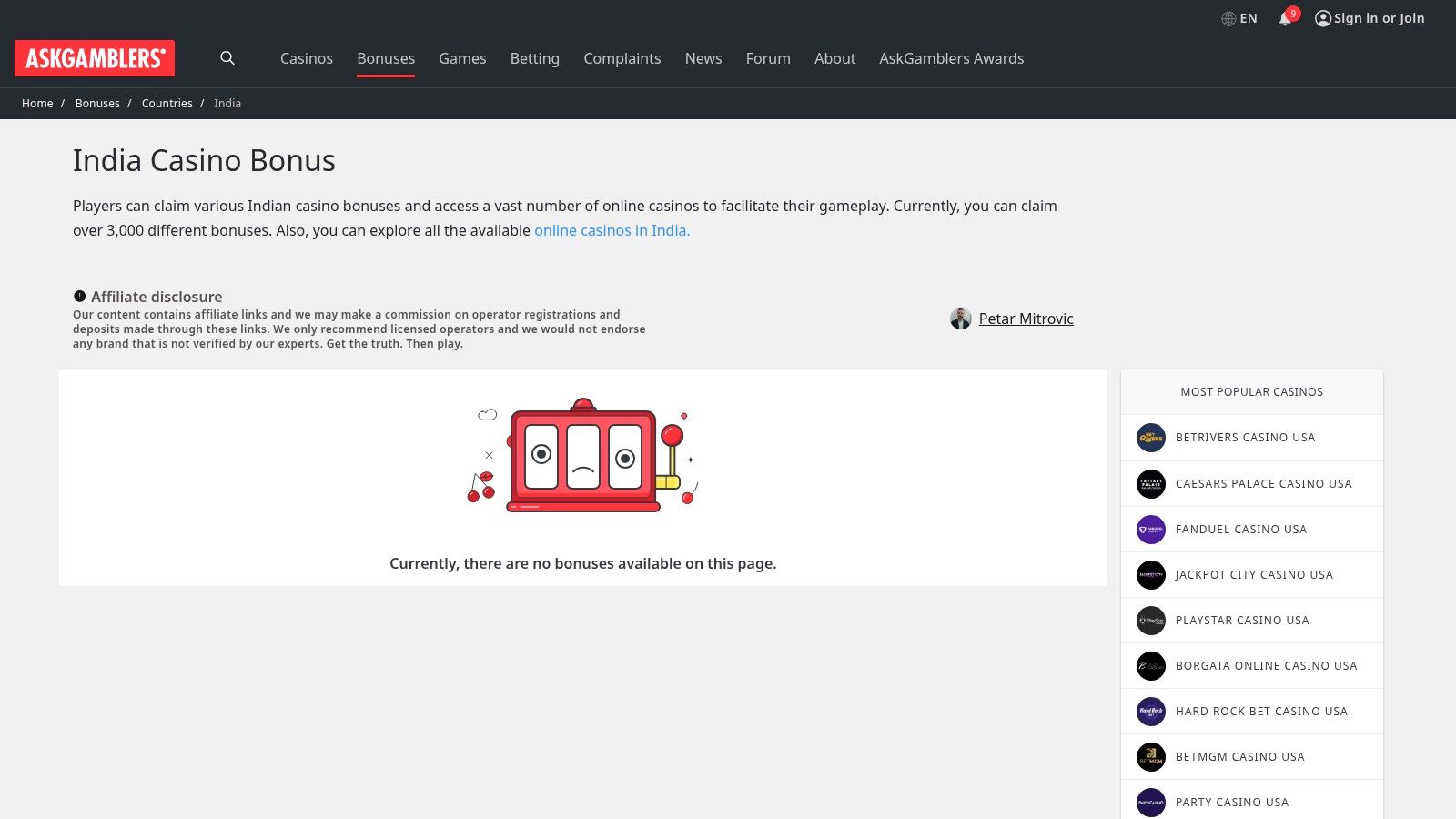
Task: Click the Borgata Online Casino logo icon
Action: tap(1151, 665)
